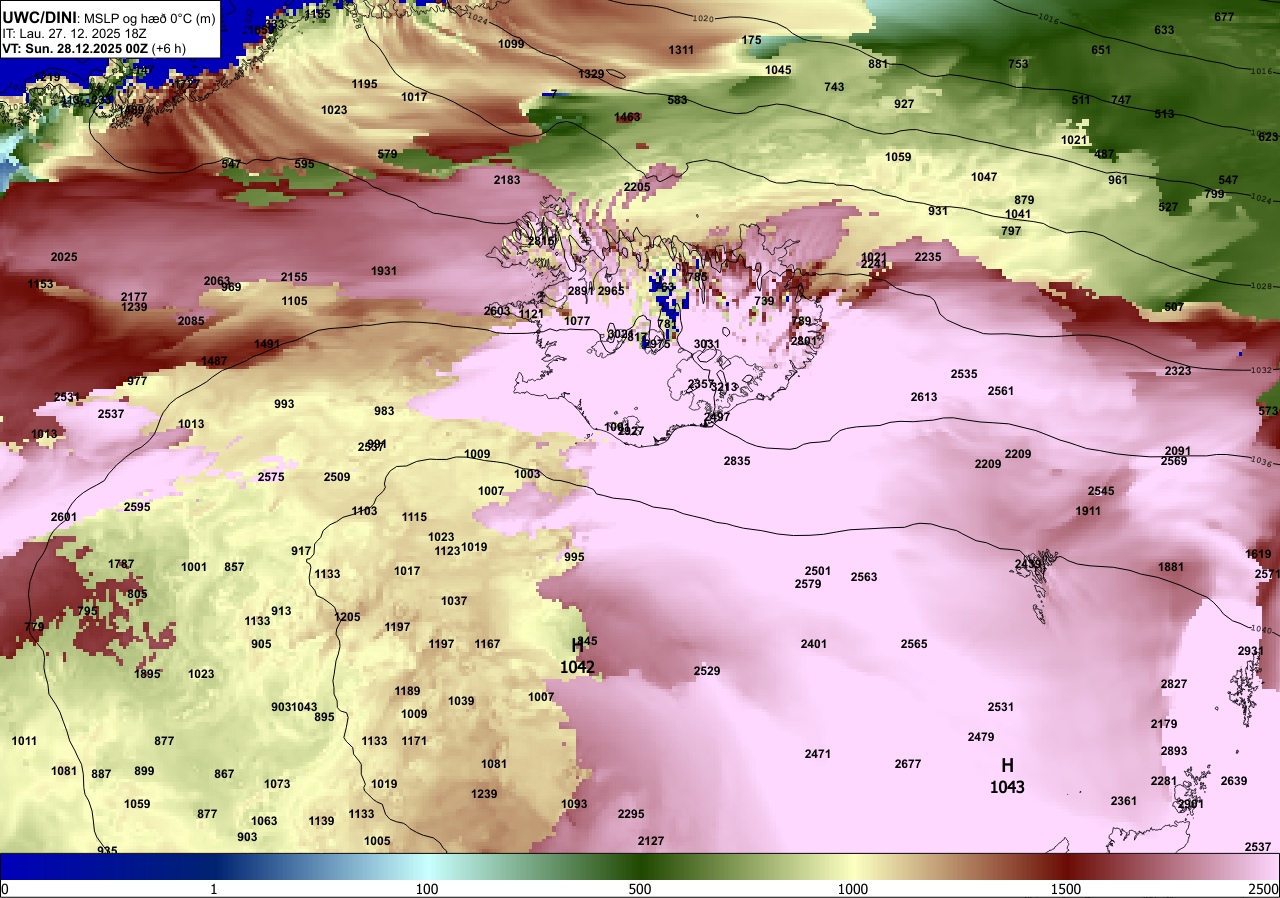Viewport: 1280px width, 898px height.
Task: Click the initial time line 'IT: Lau. 27. 12. 2025 18Z'
Action: pyautogui.click(x=73, y=33)
